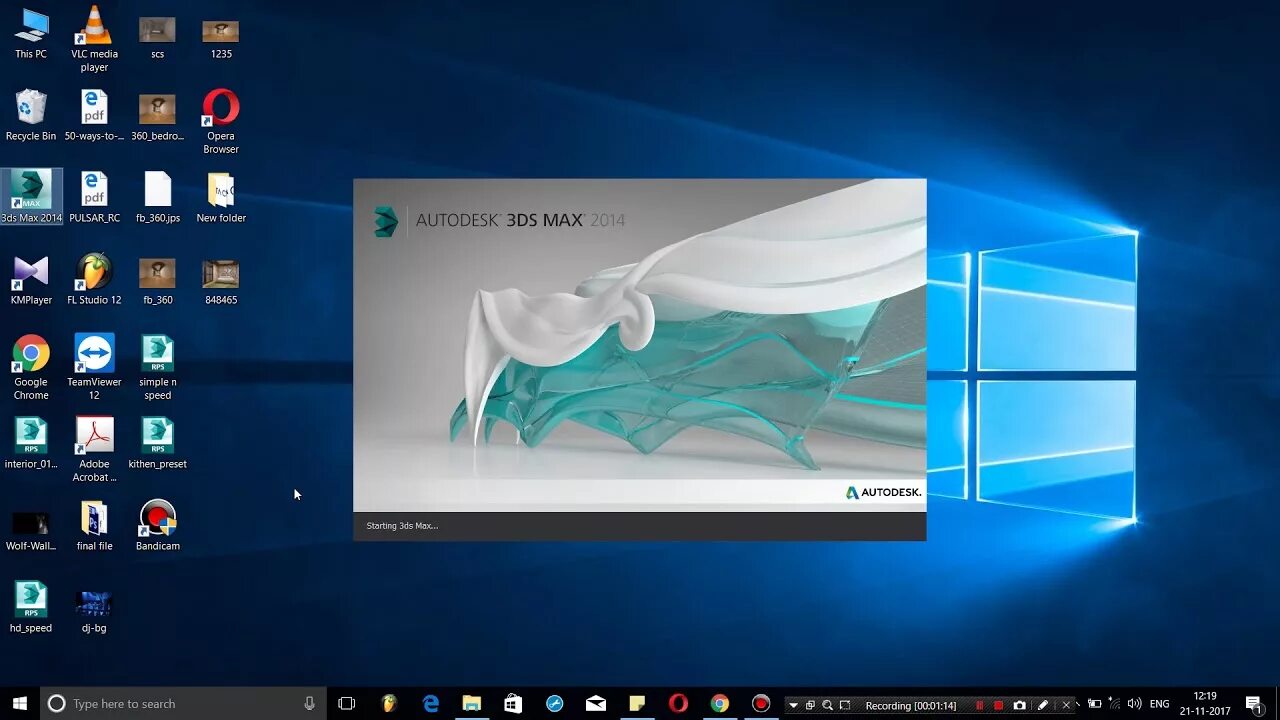Click the 'Starting 3ds Max...' status text

click(402, 526)
